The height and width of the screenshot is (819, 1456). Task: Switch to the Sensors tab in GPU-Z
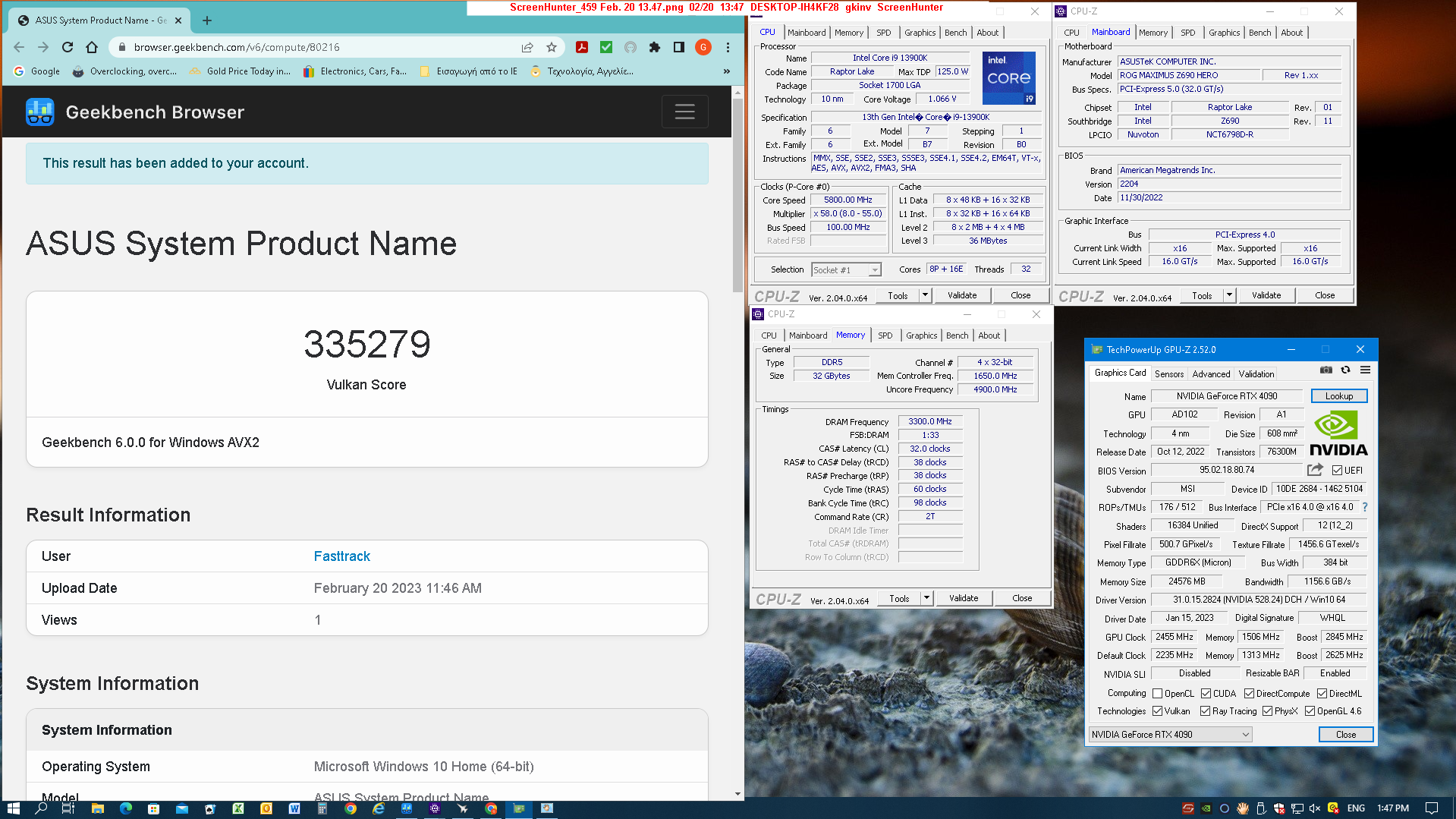tap(1169, 374)
